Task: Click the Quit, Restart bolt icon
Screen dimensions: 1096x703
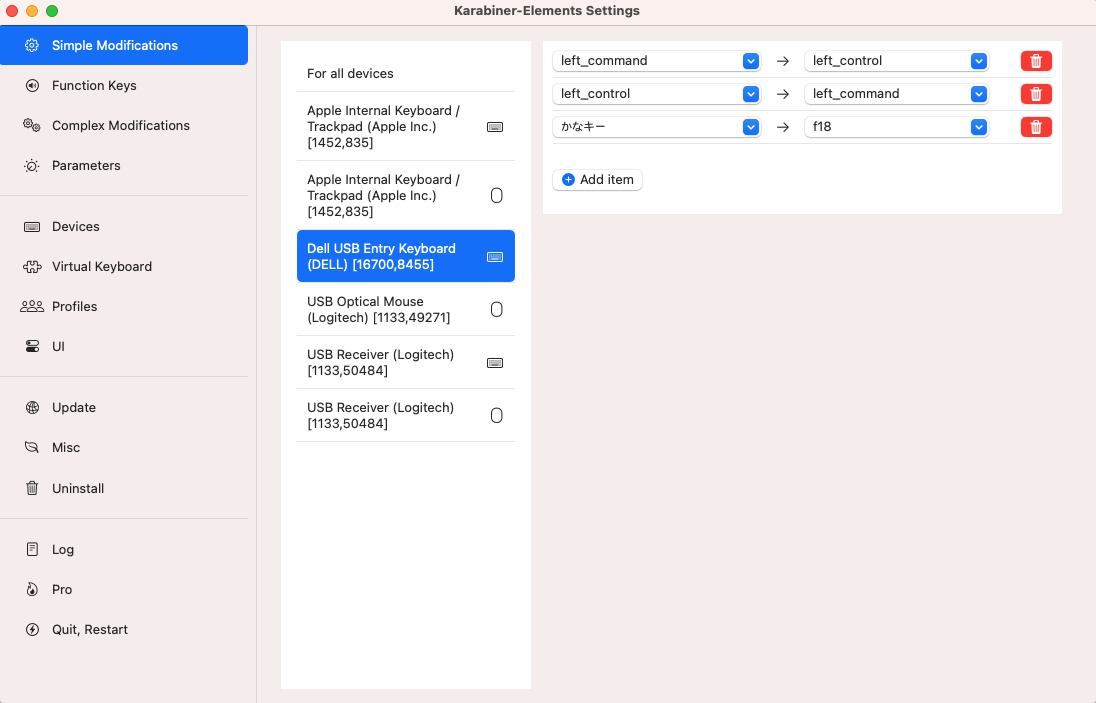Action: click(32, 630)
